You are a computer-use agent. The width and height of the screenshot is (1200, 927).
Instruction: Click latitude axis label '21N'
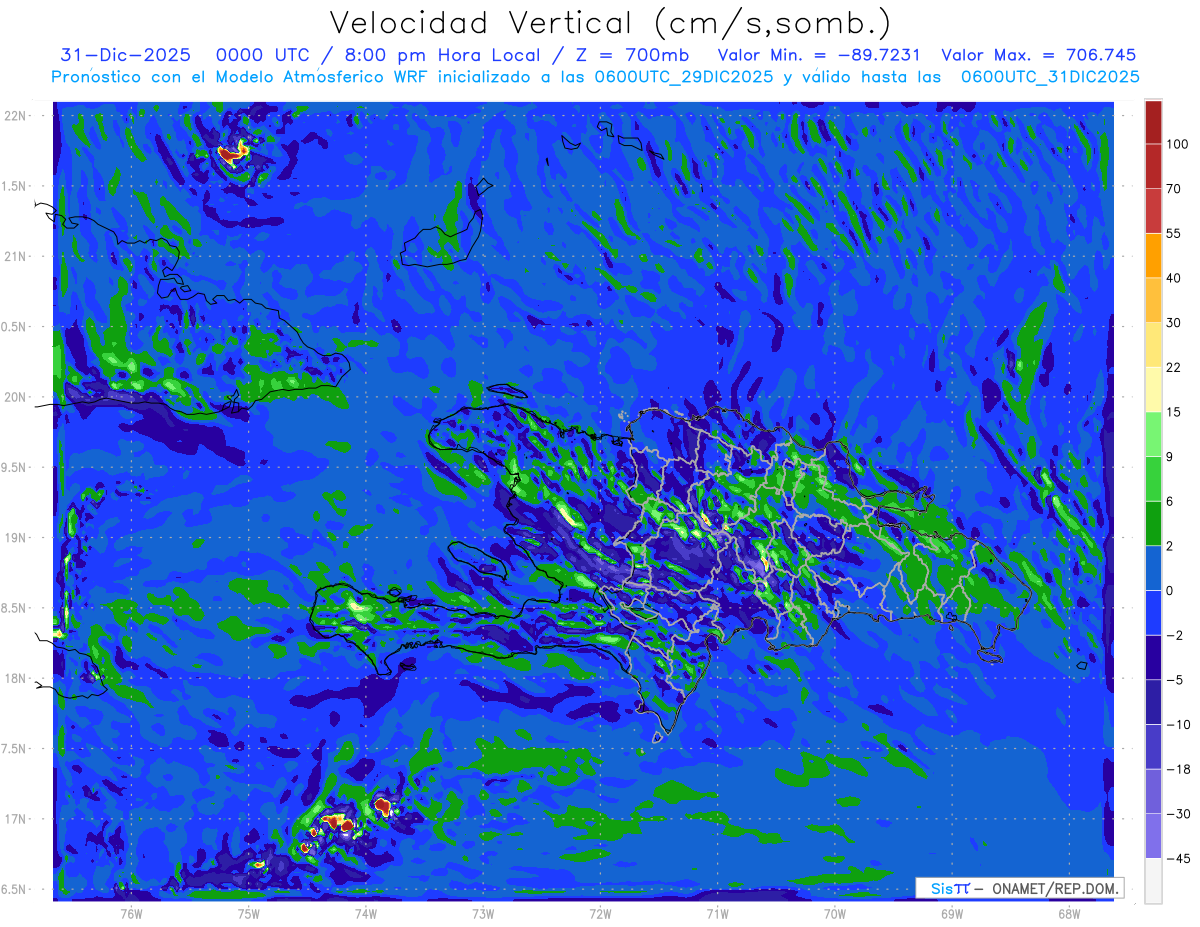click(16, 257)
